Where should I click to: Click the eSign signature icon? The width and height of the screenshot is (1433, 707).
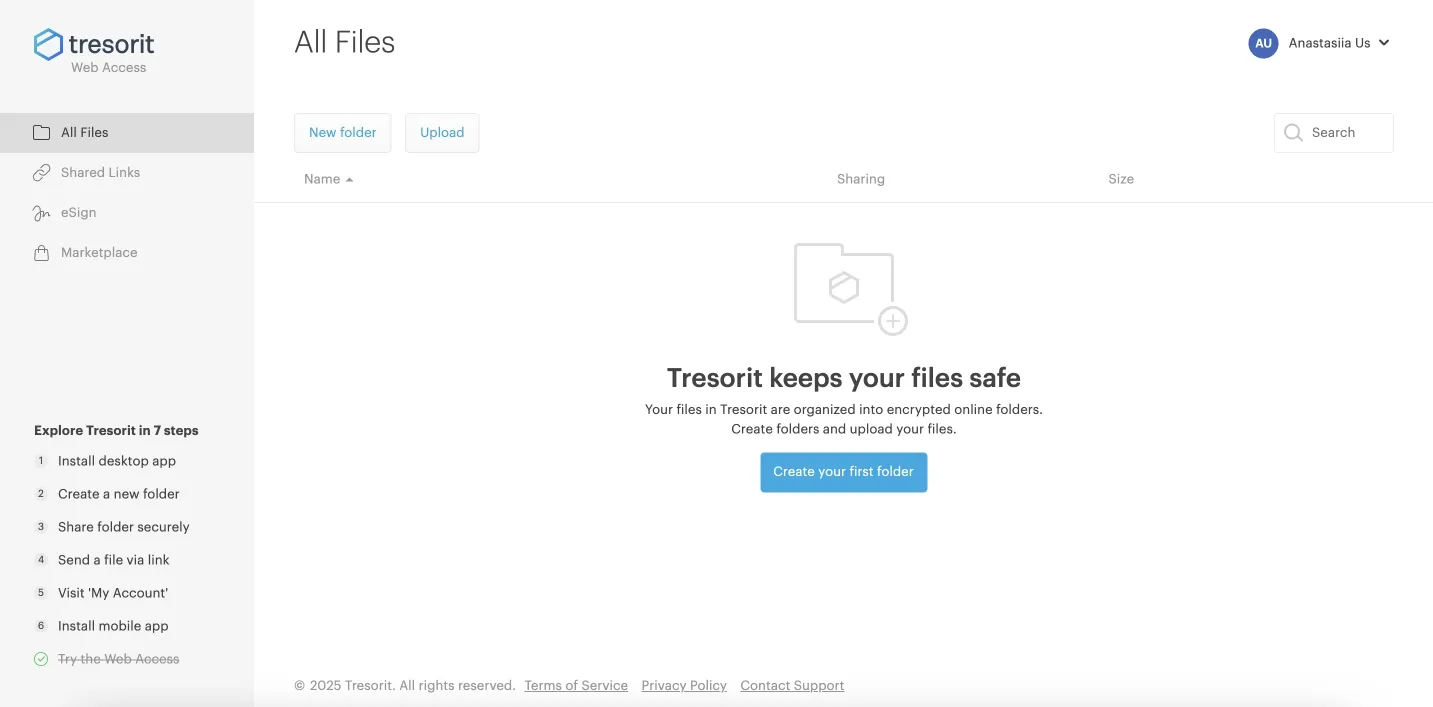40,212
